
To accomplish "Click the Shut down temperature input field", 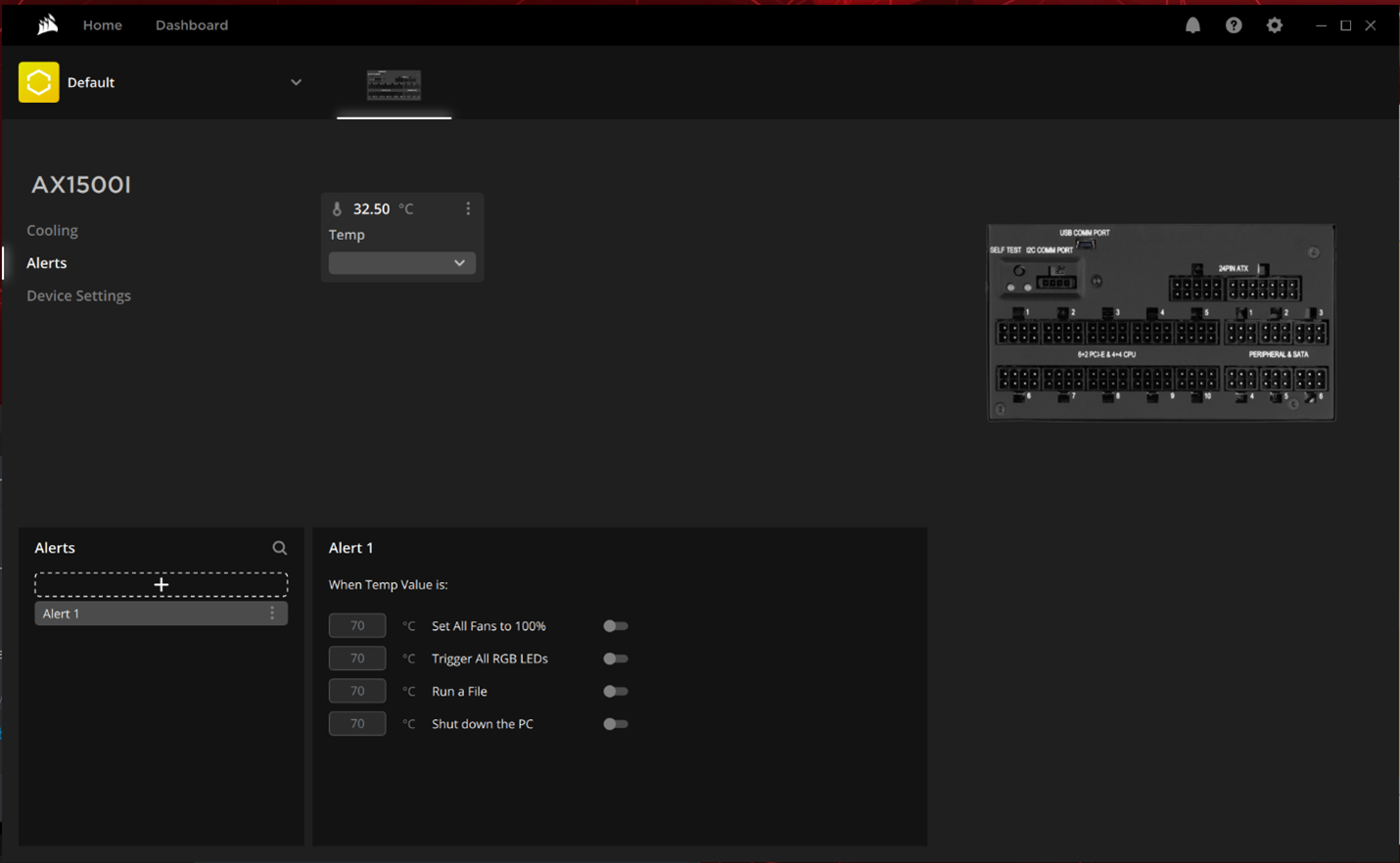I will click(x=357, y=723).
